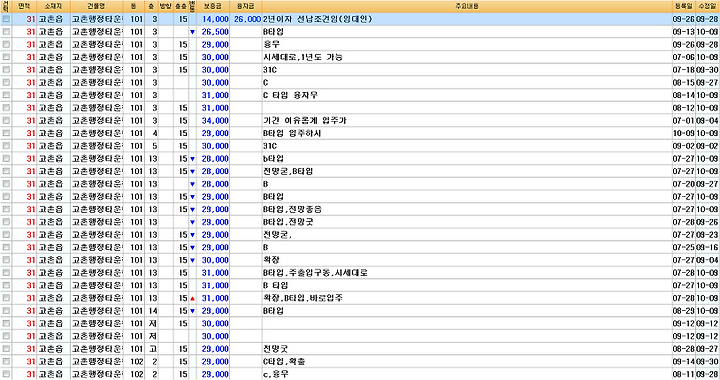Viewport: 720px width, 380px height.
Task: Click the blue arrow in the row modified 09-23
Action: (192, 235)
